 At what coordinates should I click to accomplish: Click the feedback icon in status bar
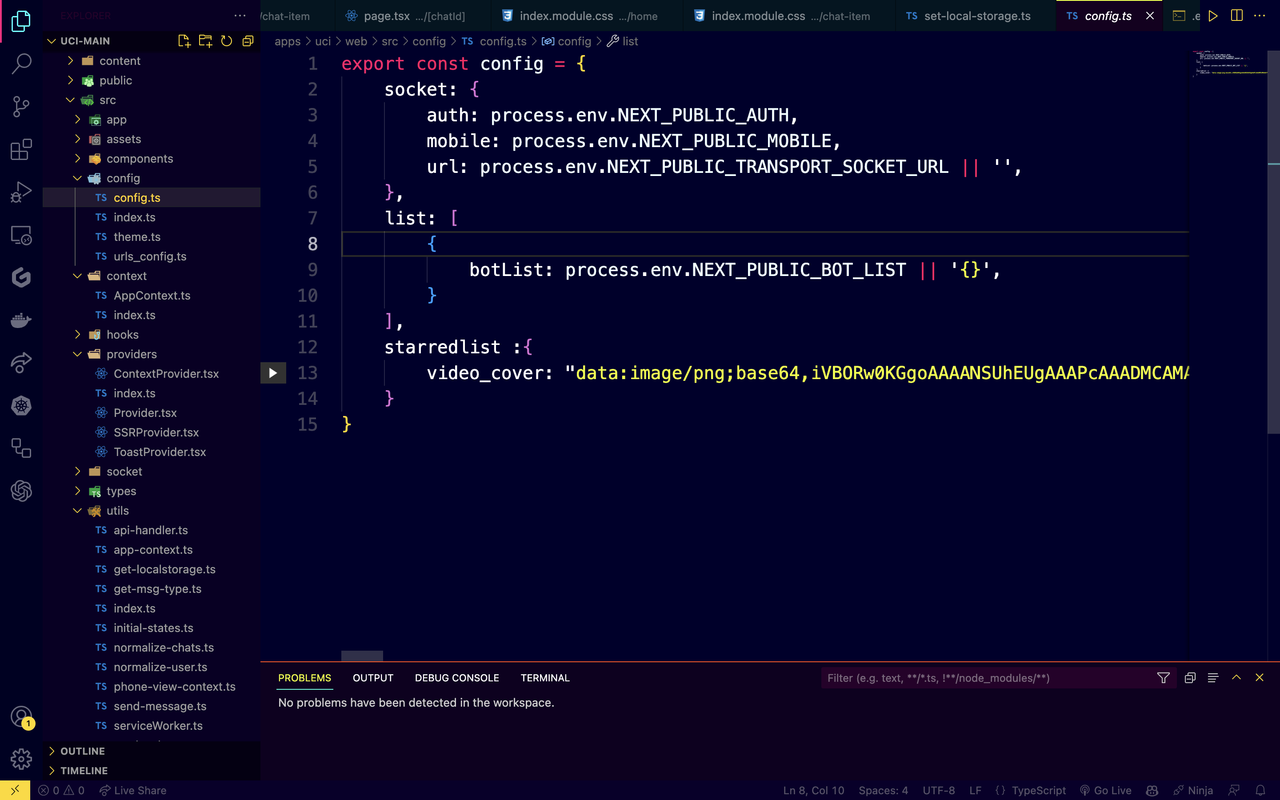1234,790
